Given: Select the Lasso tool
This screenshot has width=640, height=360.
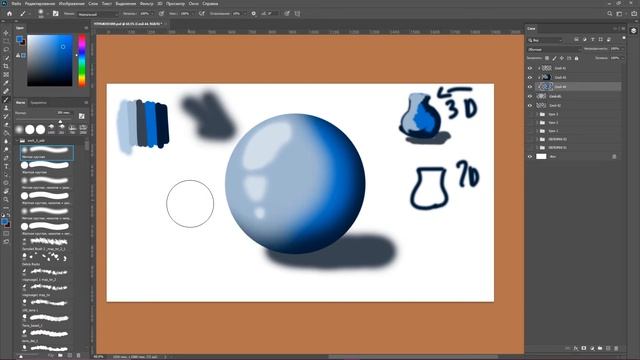Looking at the screenshot, I should (x=6, y=49).
